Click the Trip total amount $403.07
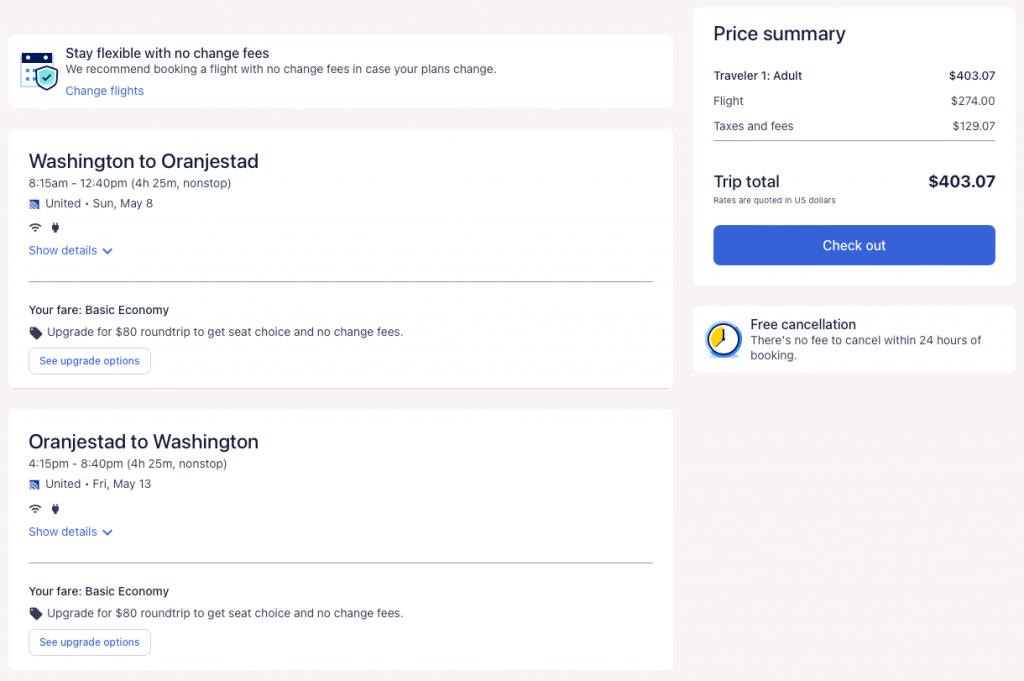The height and width of the screenshot is (681, 1024). pos(961,182)
